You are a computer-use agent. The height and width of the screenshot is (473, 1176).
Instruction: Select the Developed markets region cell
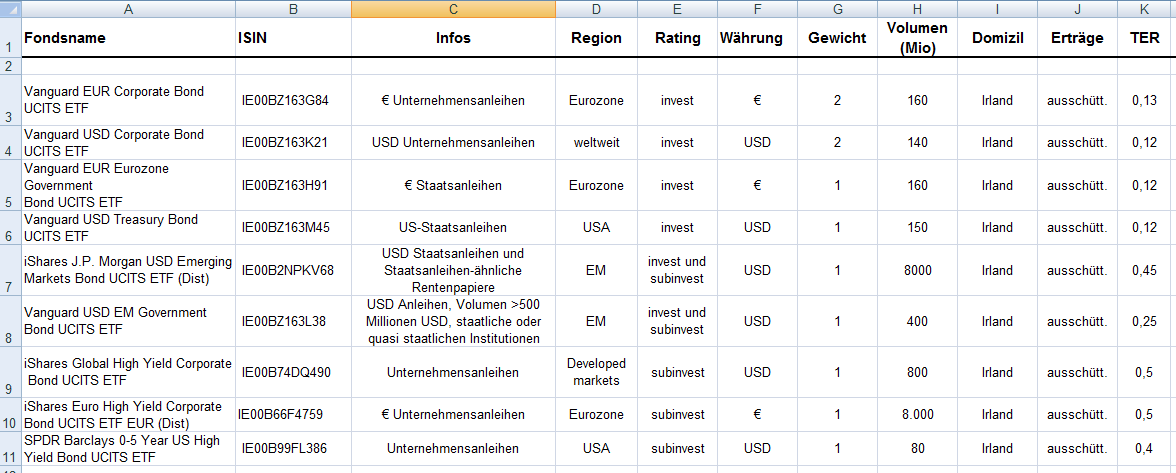coord(596,372)
